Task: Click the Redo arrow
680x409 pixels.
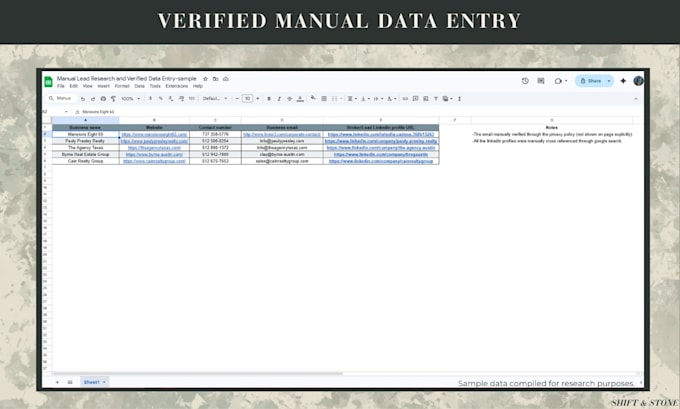Action: pos(93,99)
